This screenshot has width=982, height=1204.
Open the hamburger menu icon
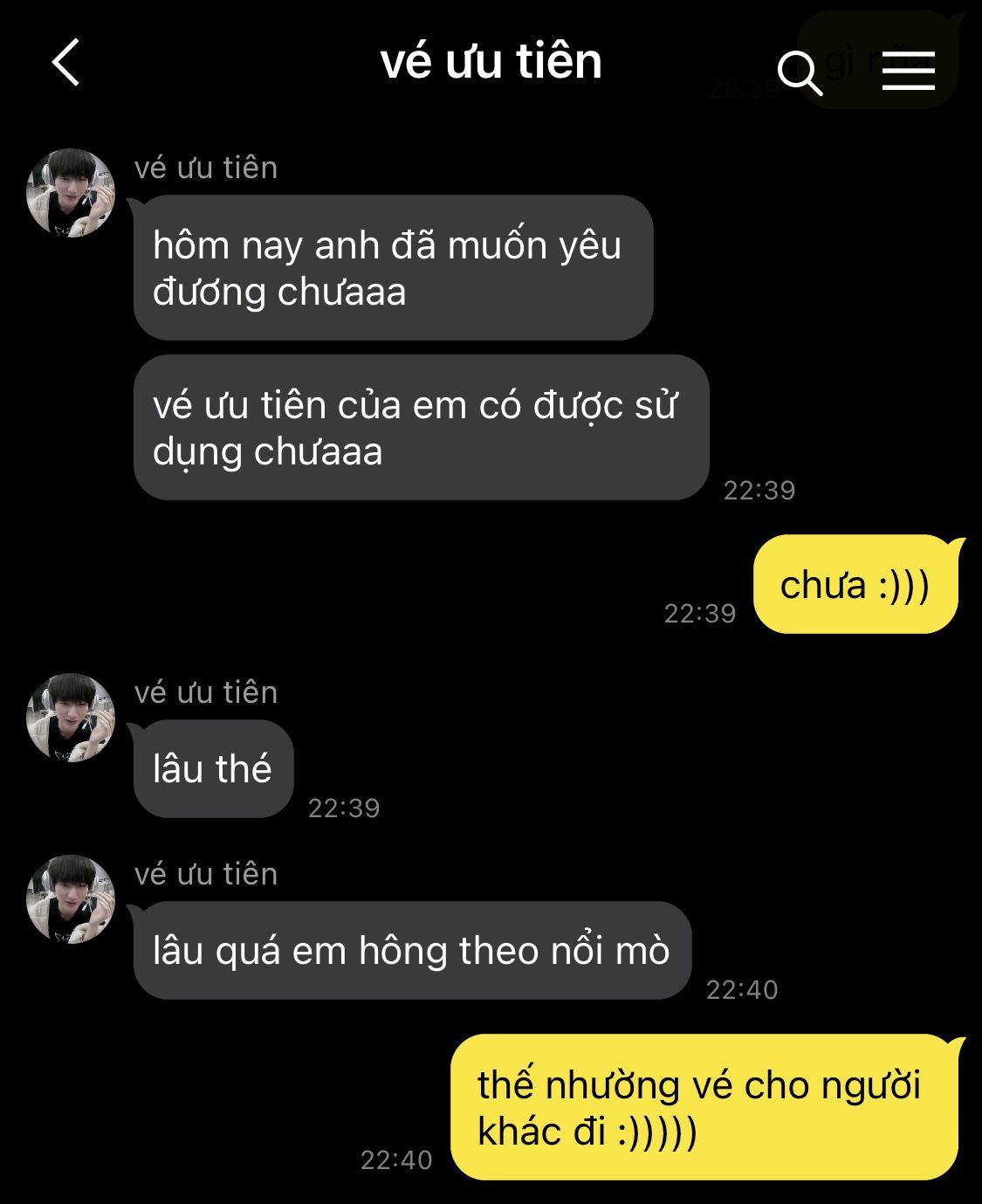tap(908, 70)
